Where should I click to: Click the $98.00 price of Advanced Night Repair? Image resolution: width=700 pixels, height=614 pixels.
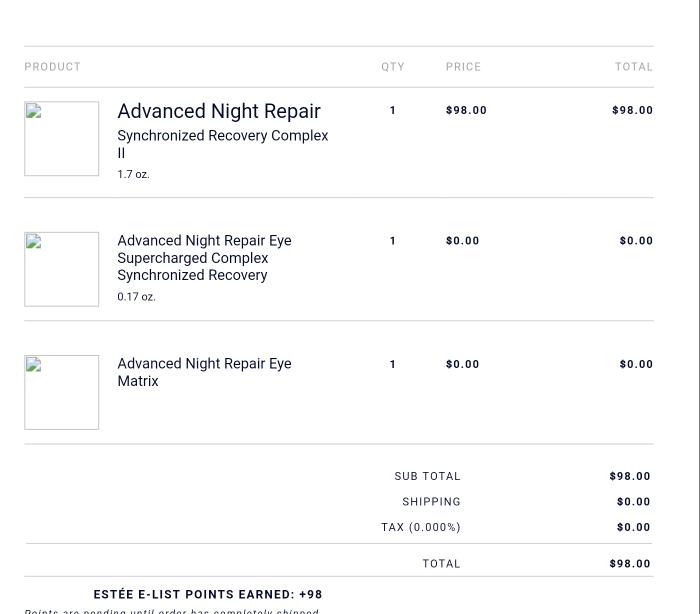[466, 110]
